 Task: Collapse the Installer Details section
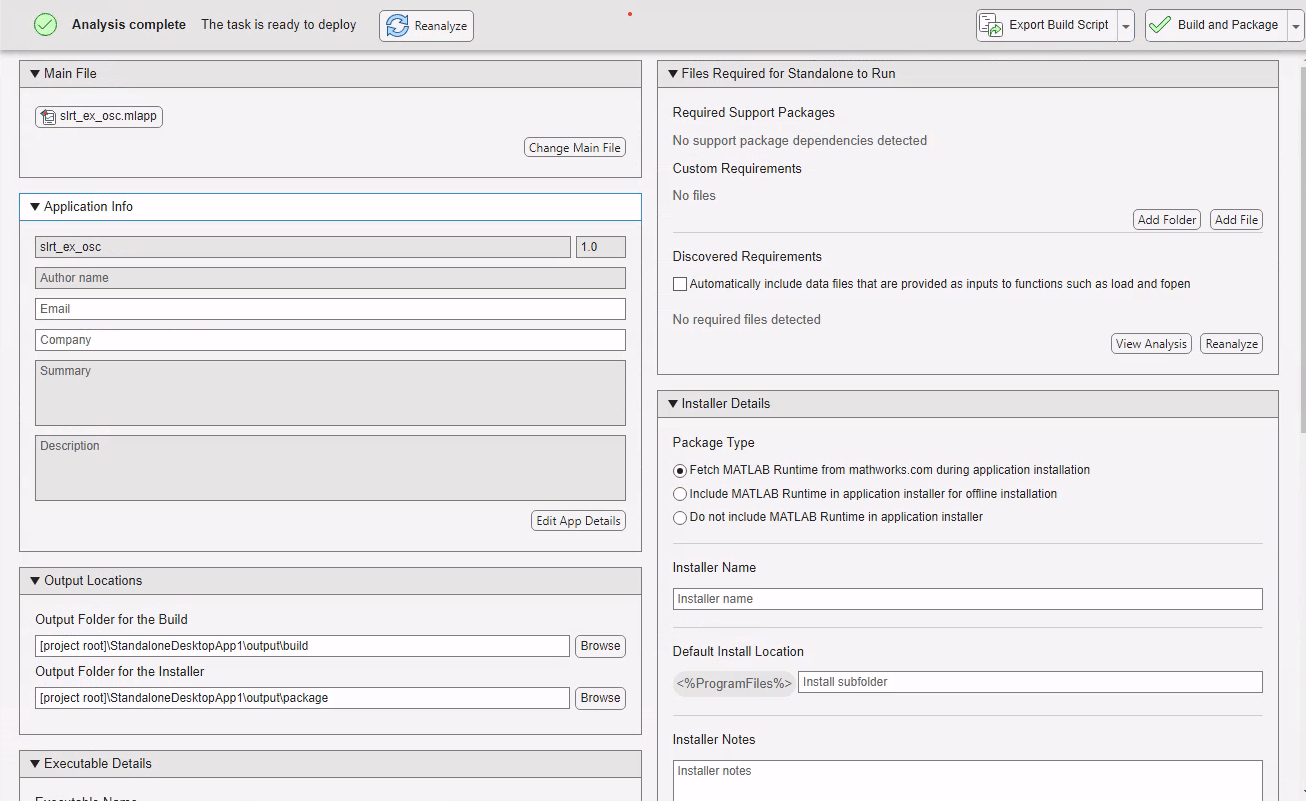pyautogui.click(x=671, y=403)
